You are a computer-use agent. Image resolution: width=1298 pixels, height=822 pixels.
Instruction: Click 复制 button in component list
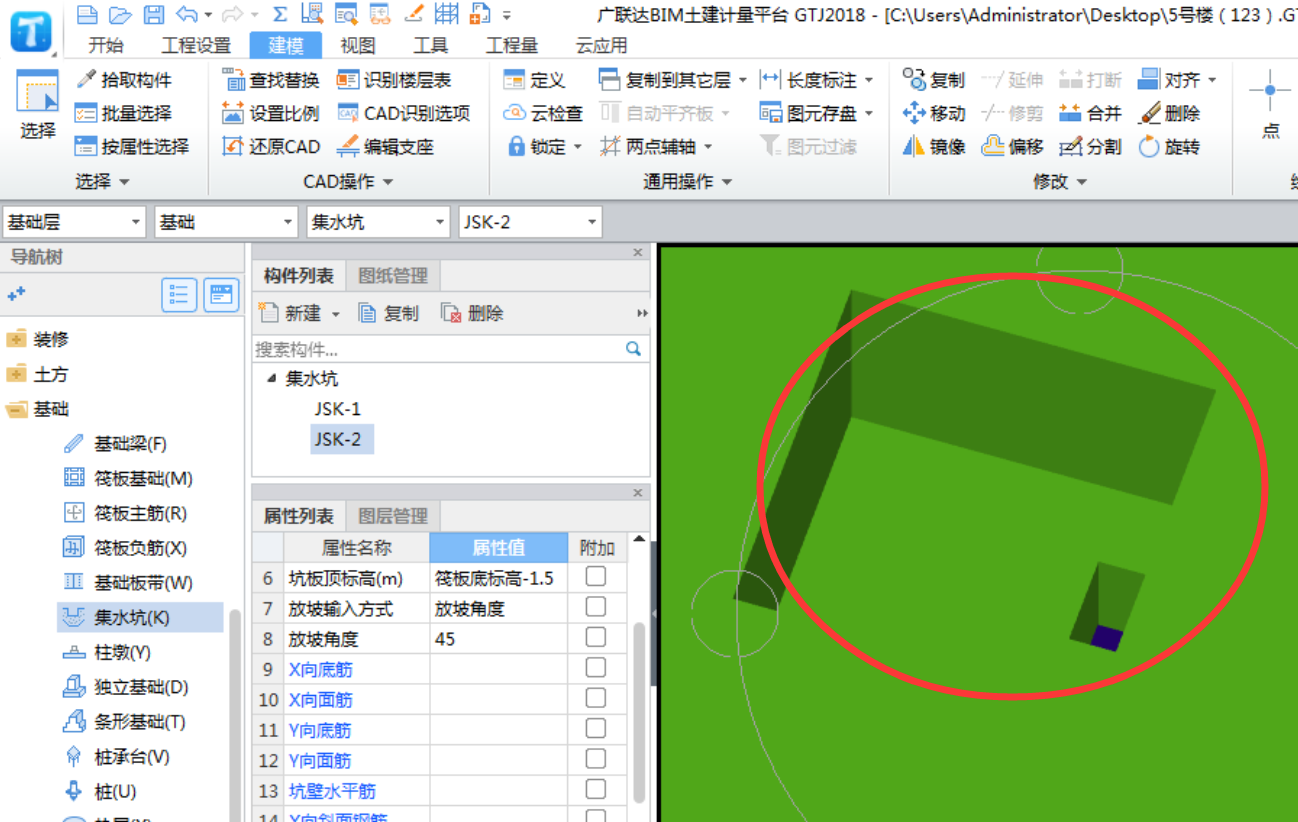click(389, 314)
